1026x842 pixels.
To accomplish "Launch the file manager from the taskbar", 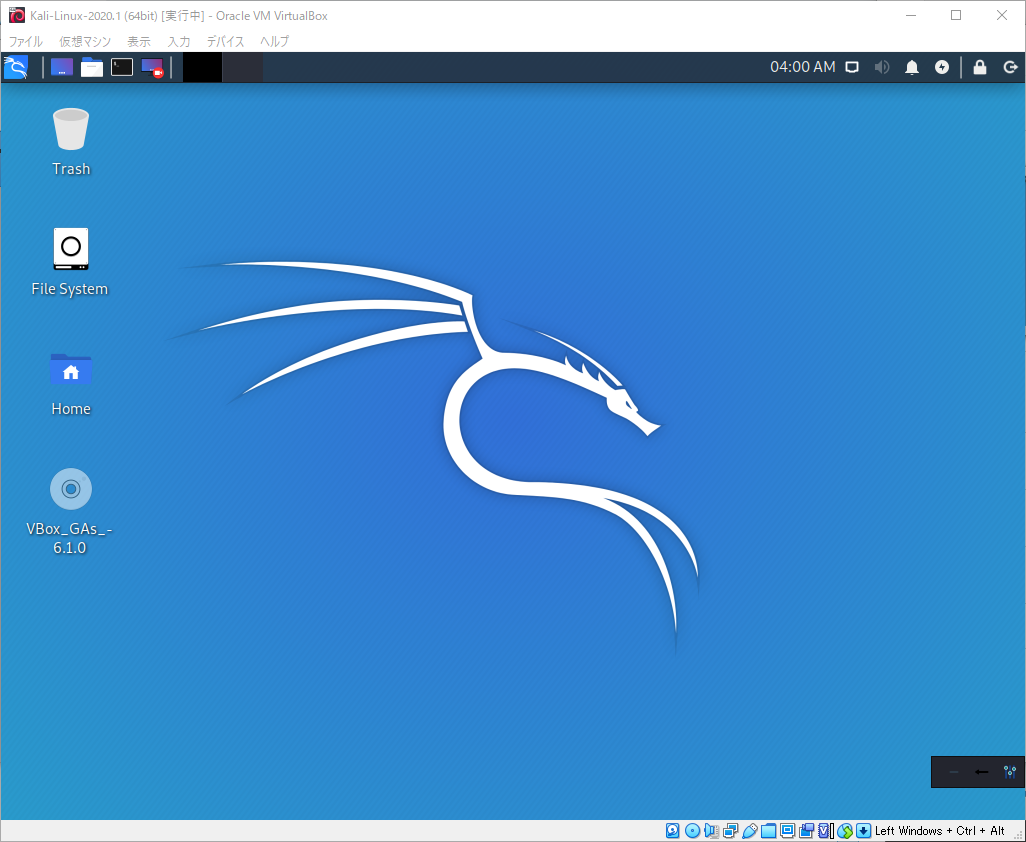I will 91,67.
